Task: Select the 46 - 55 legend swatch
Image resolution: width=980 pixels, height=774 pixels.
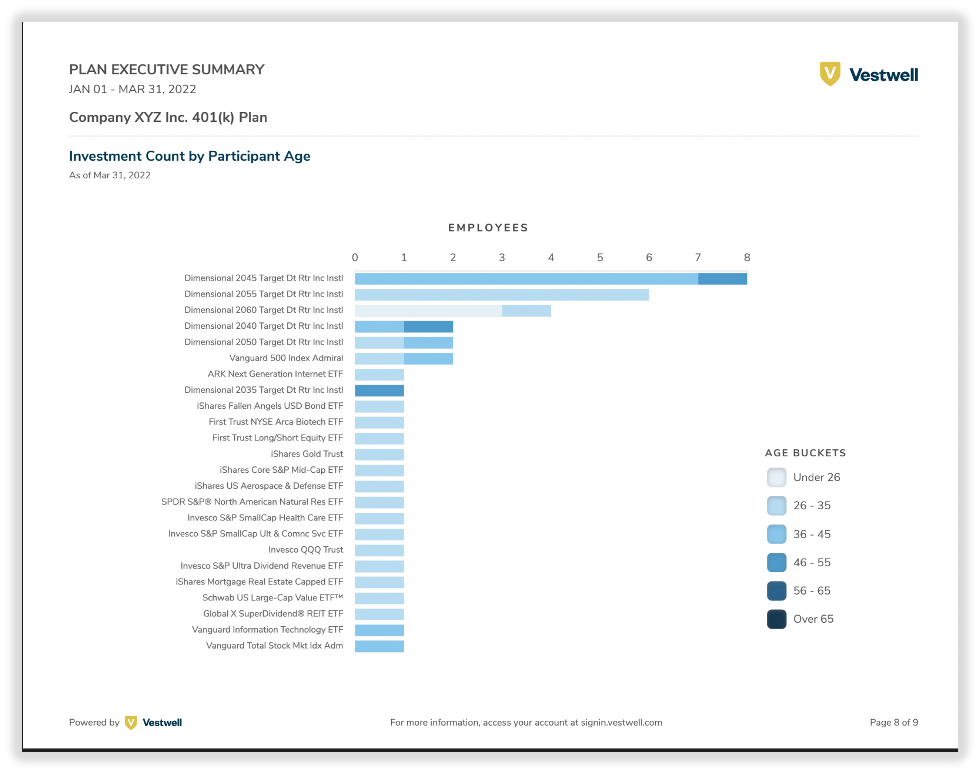Action: point(776,563)
